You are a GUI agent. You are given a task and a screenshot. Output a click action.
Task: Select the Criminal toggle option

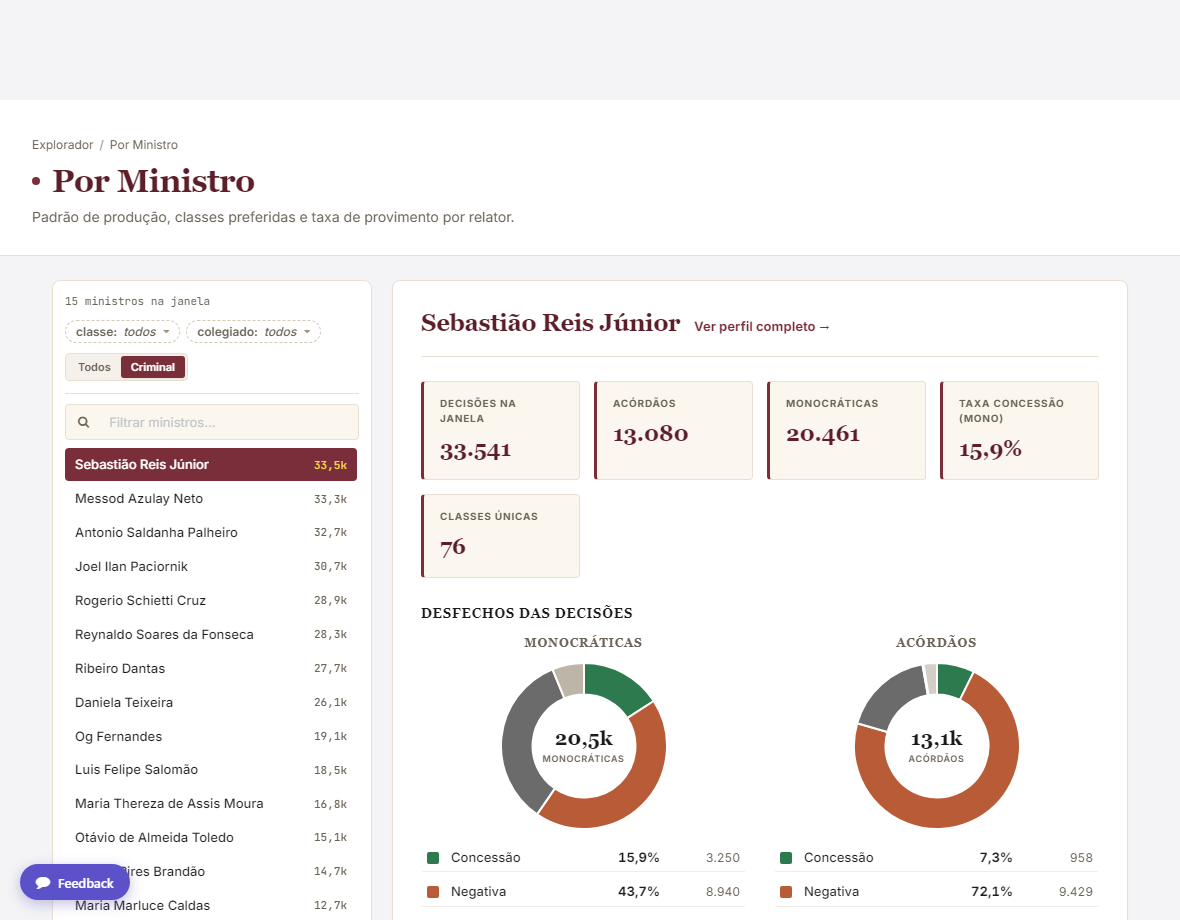coord(153,367)
